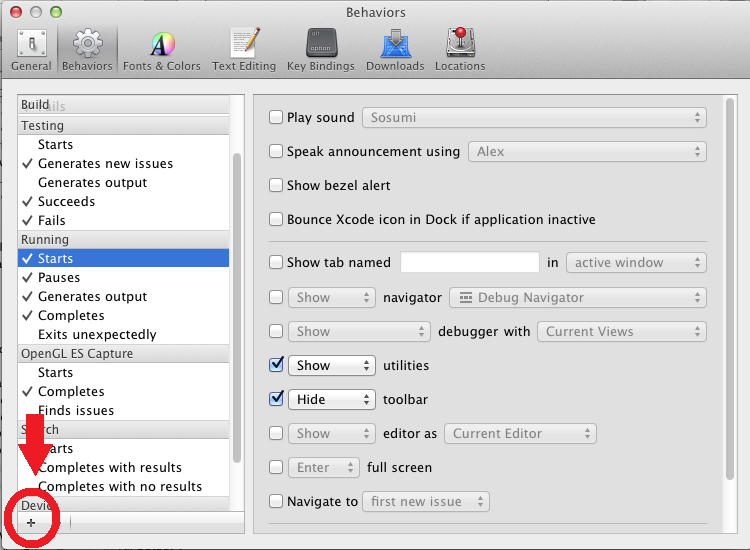Select Exits unexpectedly behavior
The height and width of the screenshot is (550, 750).
coord(123,334)
